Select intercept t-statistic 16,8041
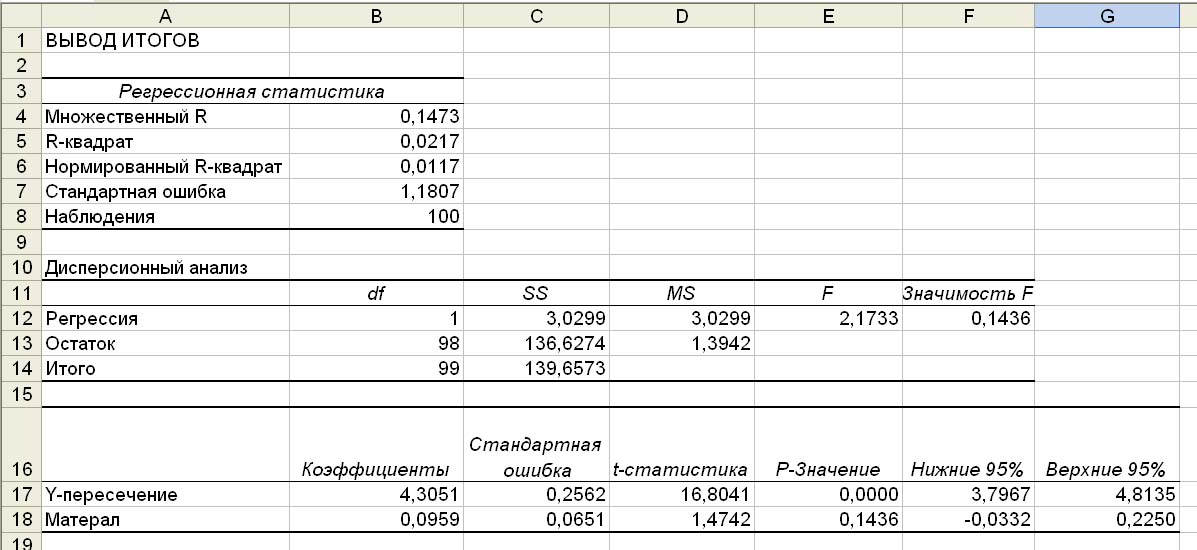The width and height of the screenshot is (1197, 550). click(x=682, y=494)
